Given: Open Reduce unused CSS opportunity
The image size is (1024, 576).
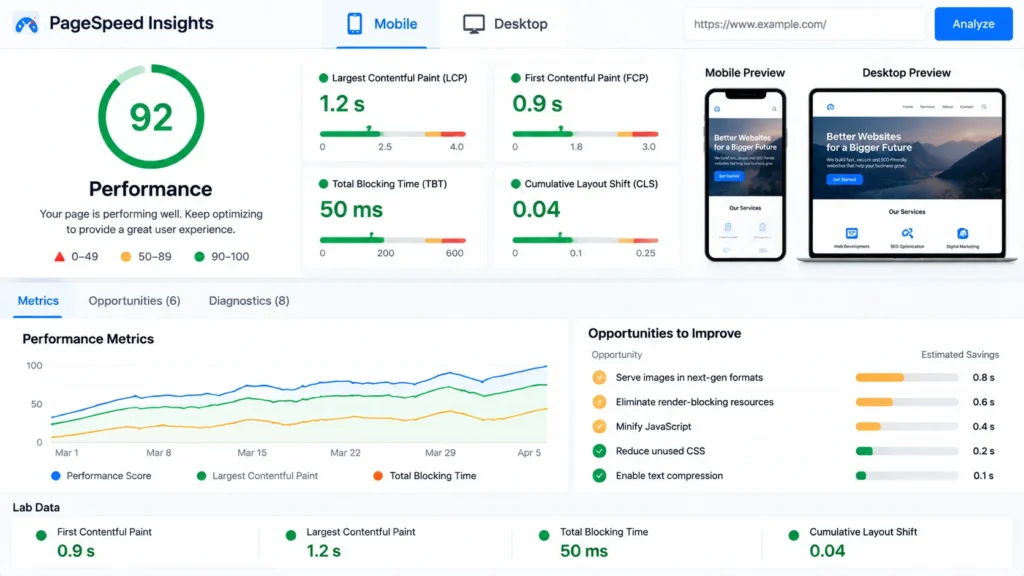Looking at the screenshot, I should (660, 451).
